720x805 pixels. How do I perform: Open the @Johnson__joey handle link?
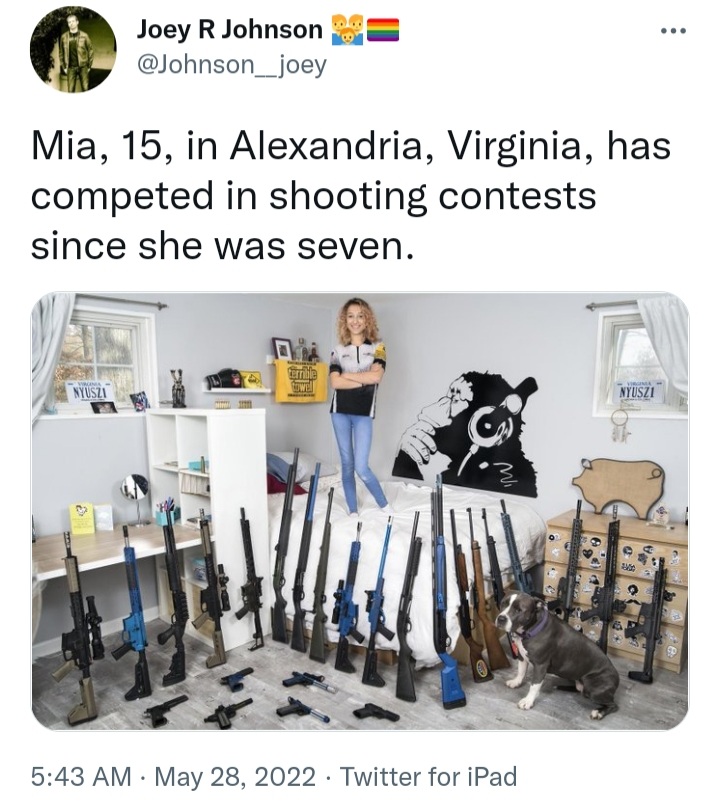(231, 65)
